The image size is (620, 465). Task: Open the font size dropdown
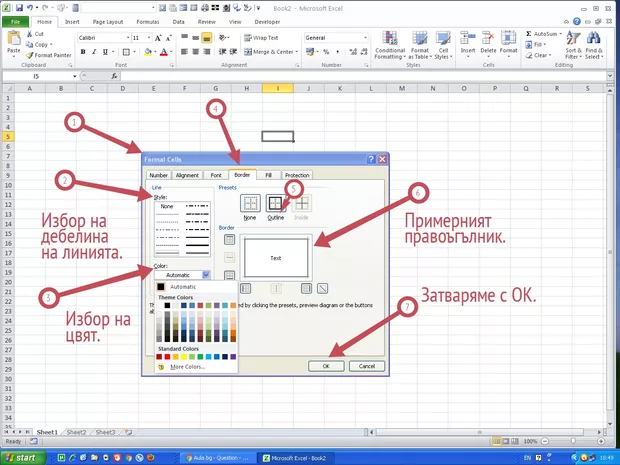[x=149, y=38]
